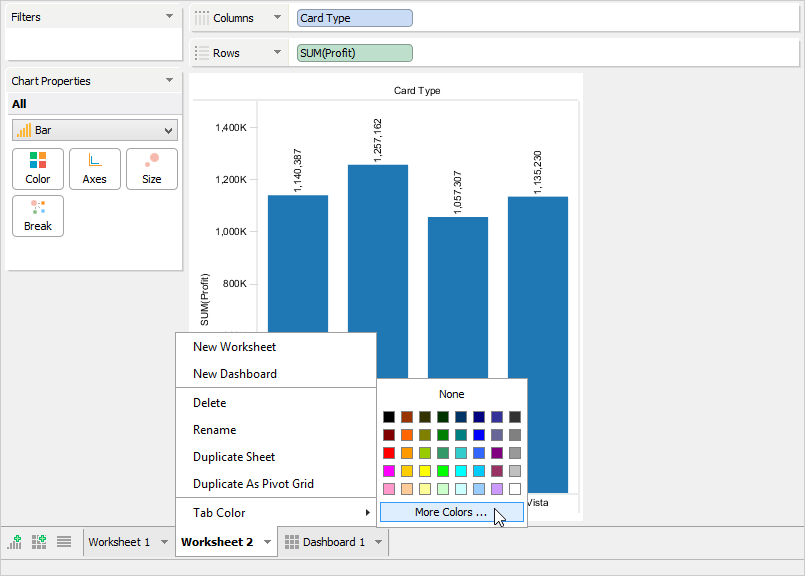Pick the pure blue color swatch
This screenshot has height=576, width=805.
pos(479,435)
